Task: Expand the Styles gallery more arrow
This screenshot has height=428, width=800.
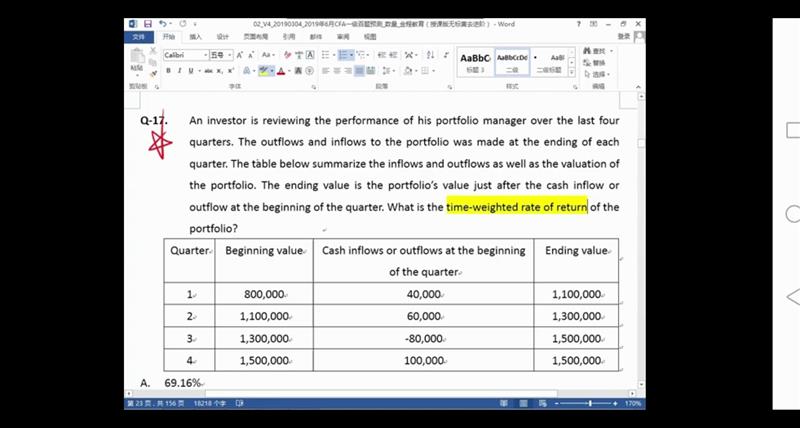Action: click(572, 72)
